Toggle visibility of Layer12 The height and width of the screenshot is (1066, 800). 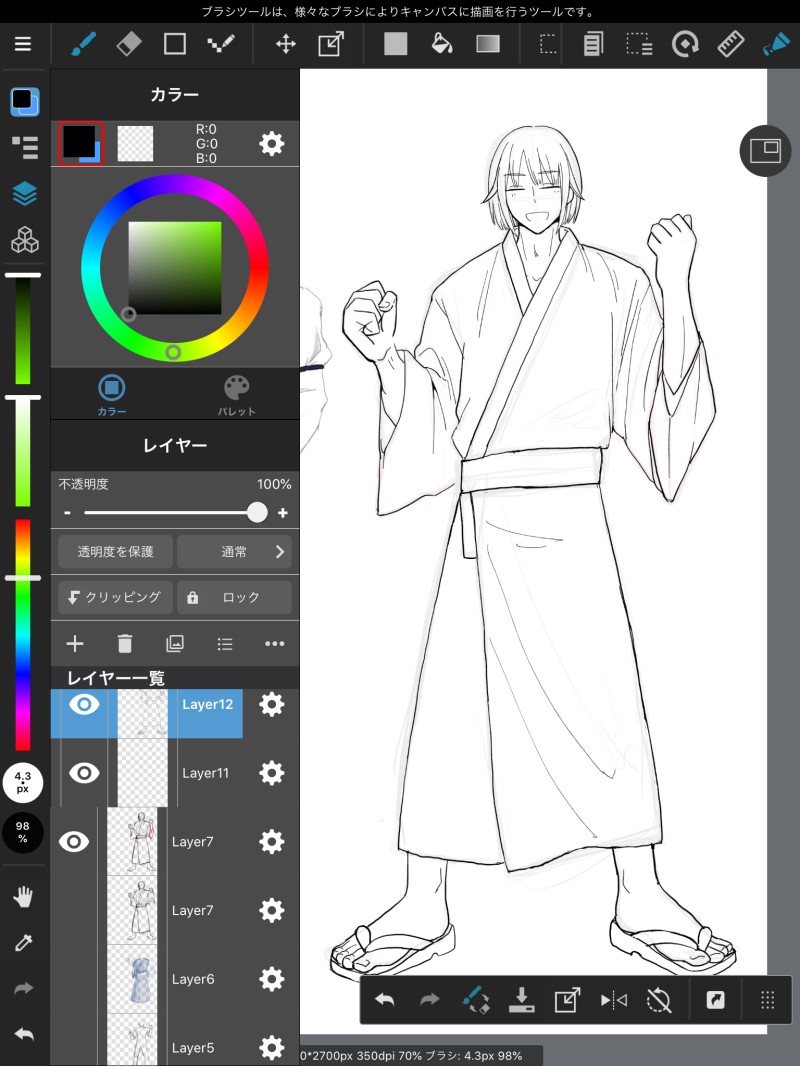[84, 704]
